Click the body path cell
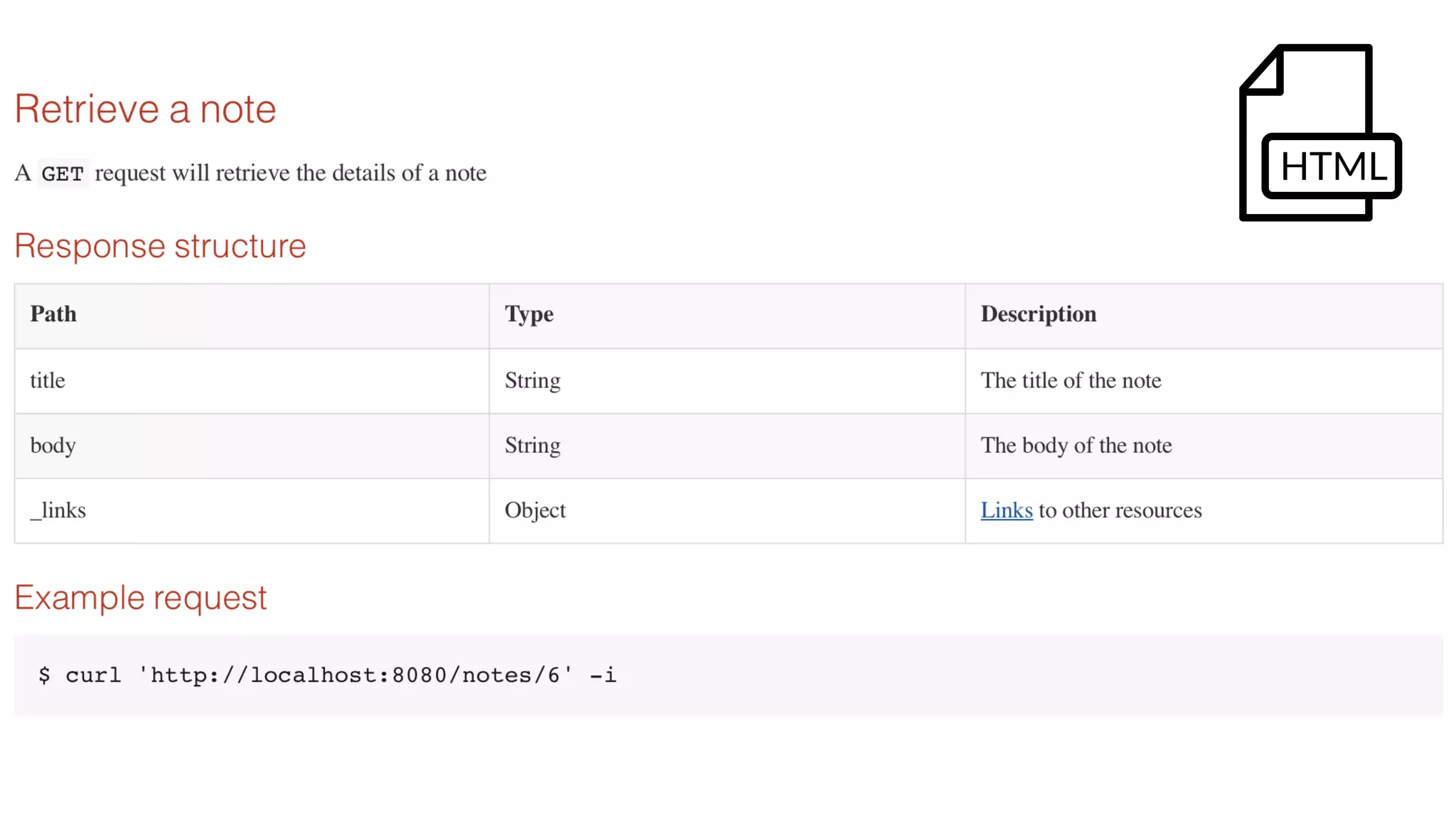Viewport: 1456px width, 819px height. [53, 446]
